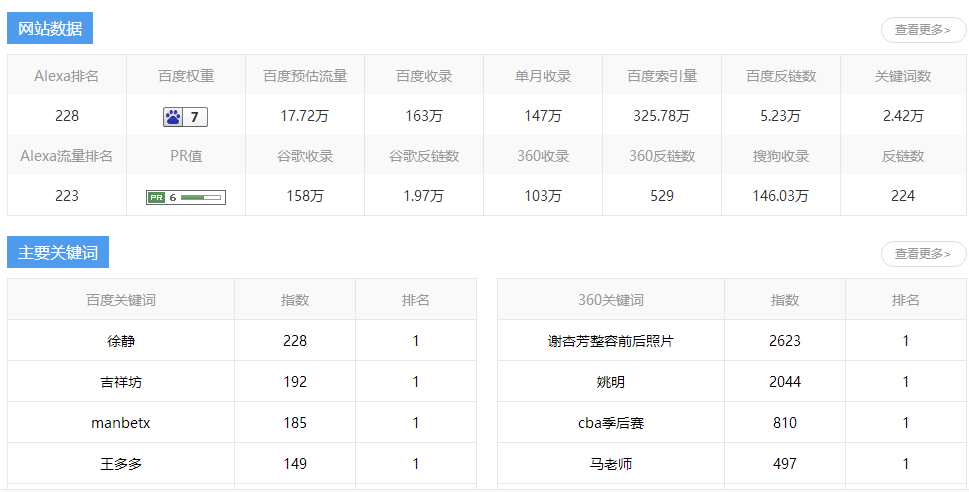Click the index value 497 for 马老师
Viewport: 969px width, 492px height.
785,464
